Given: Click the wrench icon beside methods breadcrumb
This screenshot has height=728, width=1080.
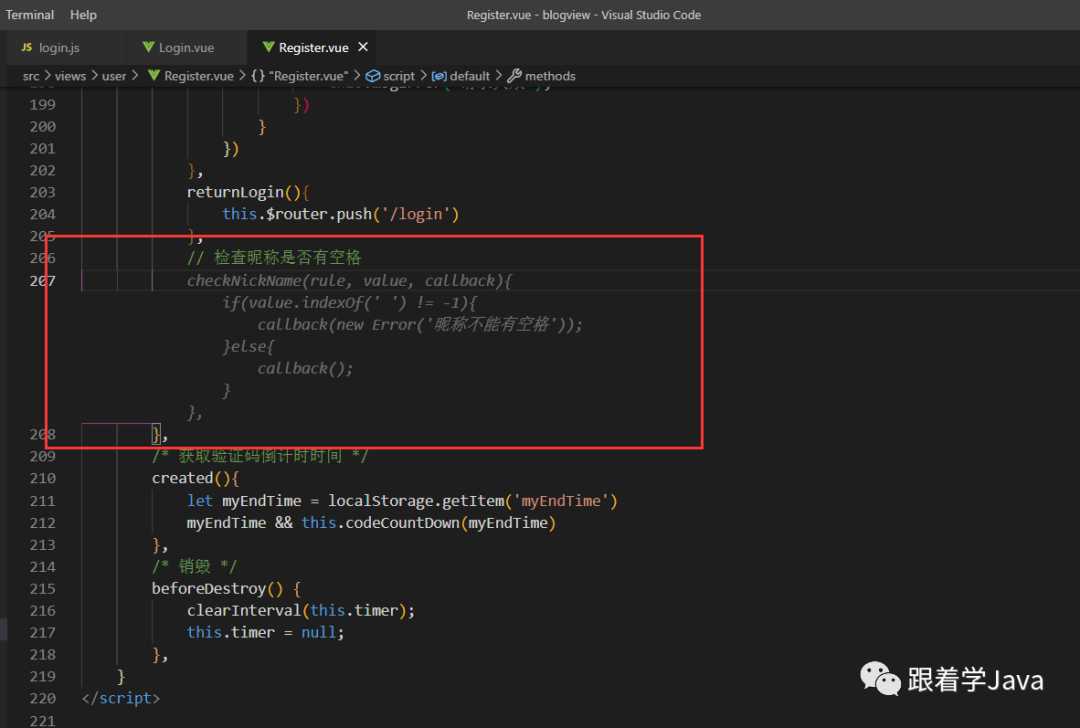Looking at the screenshot, I should click(515, 76).
